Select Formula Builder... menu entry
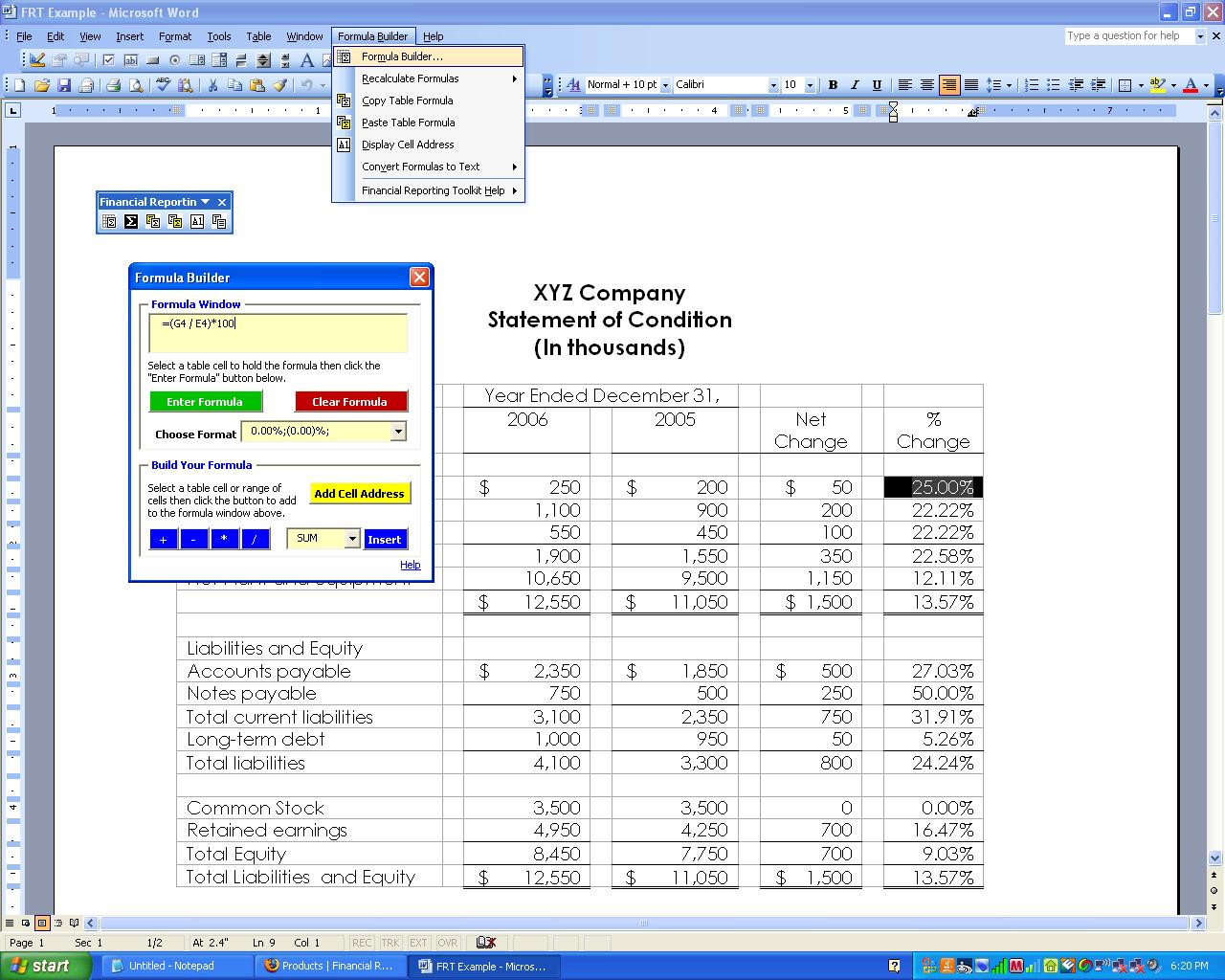1225x980 pixels. point(429,56)
